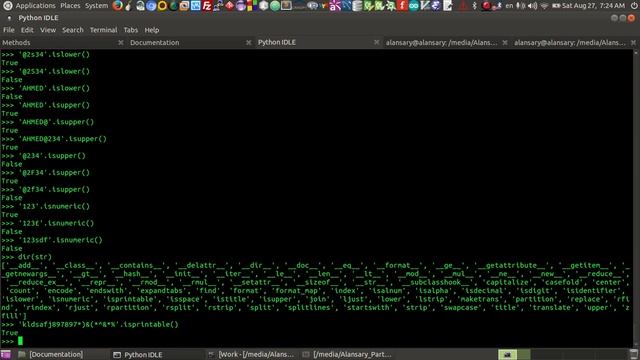Open the volume control indicator

point(532,6)
